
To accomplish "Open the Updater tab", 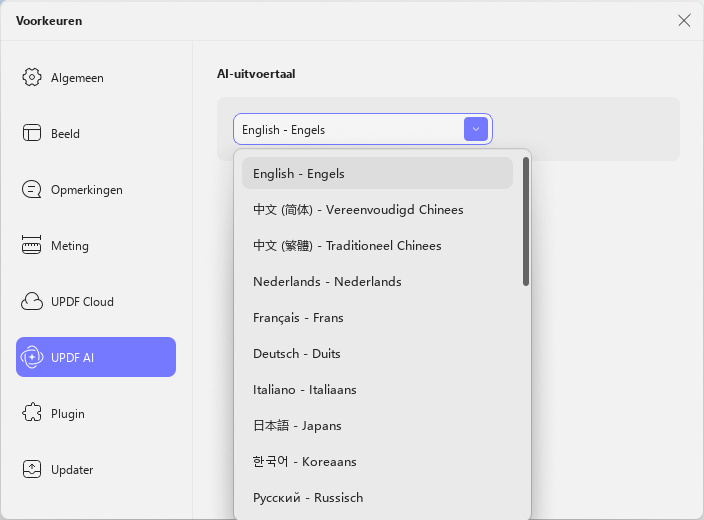I will click(x=96, y=469).
